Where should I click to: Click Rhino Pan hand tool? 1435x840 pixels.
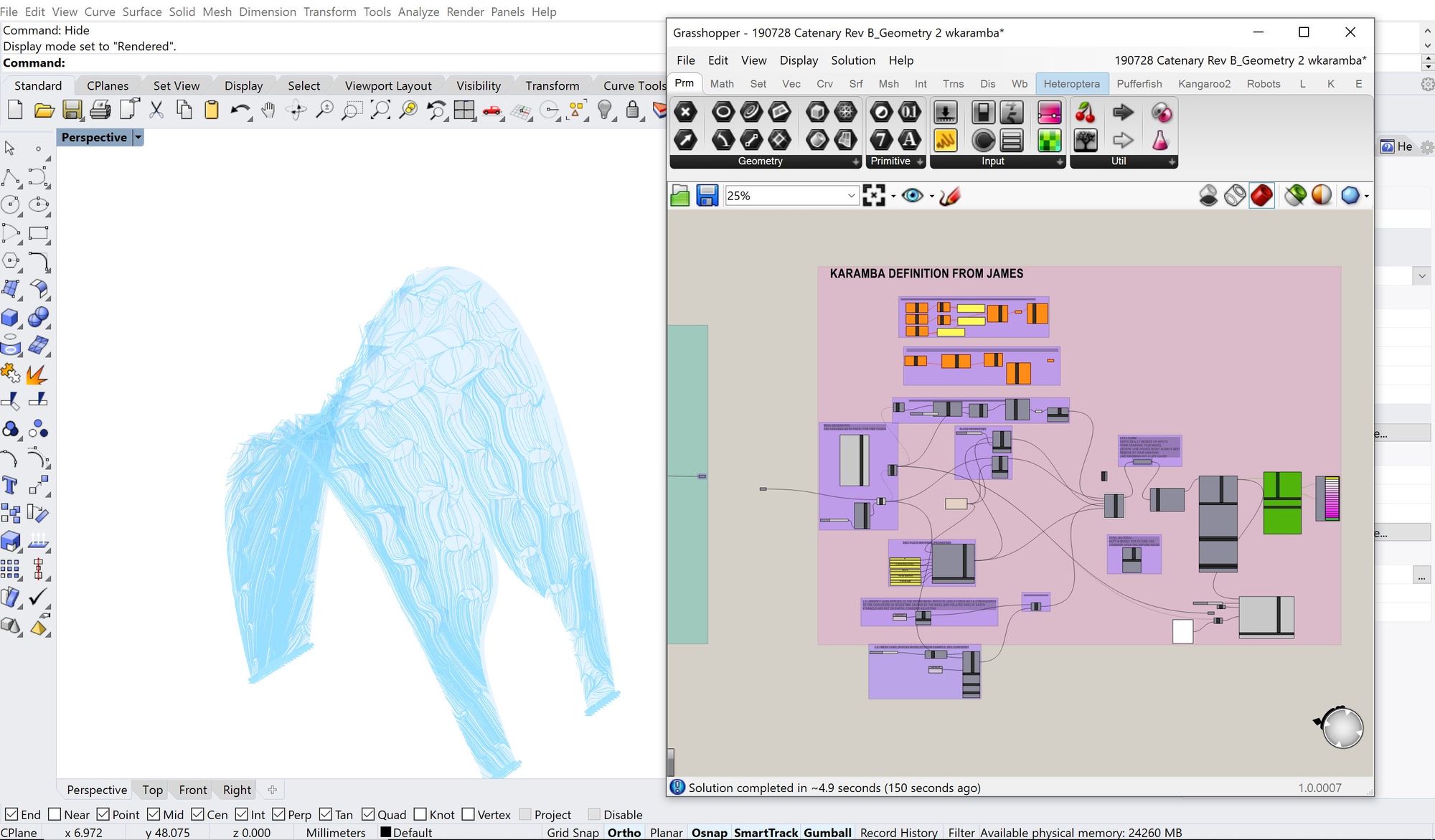(x=268, y=110)
